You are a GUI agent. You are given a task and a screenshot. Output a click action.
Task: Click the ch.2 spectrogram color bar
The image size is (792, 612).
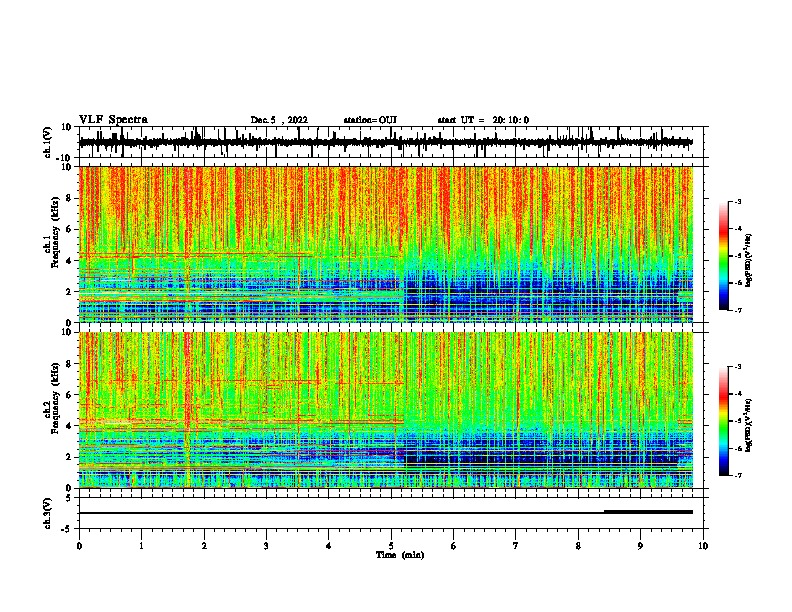723,421
